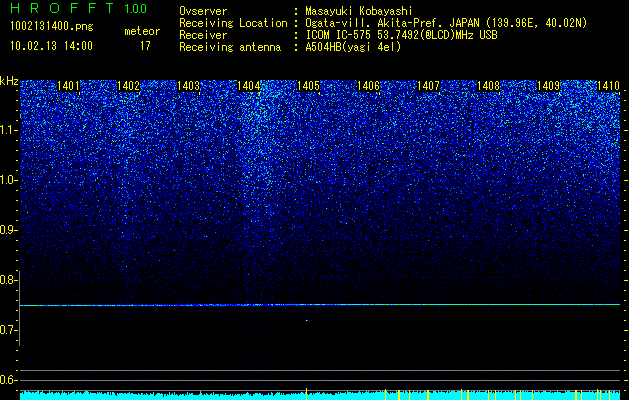Click the gray vertical range bar beside 0.7

(20, 308)
